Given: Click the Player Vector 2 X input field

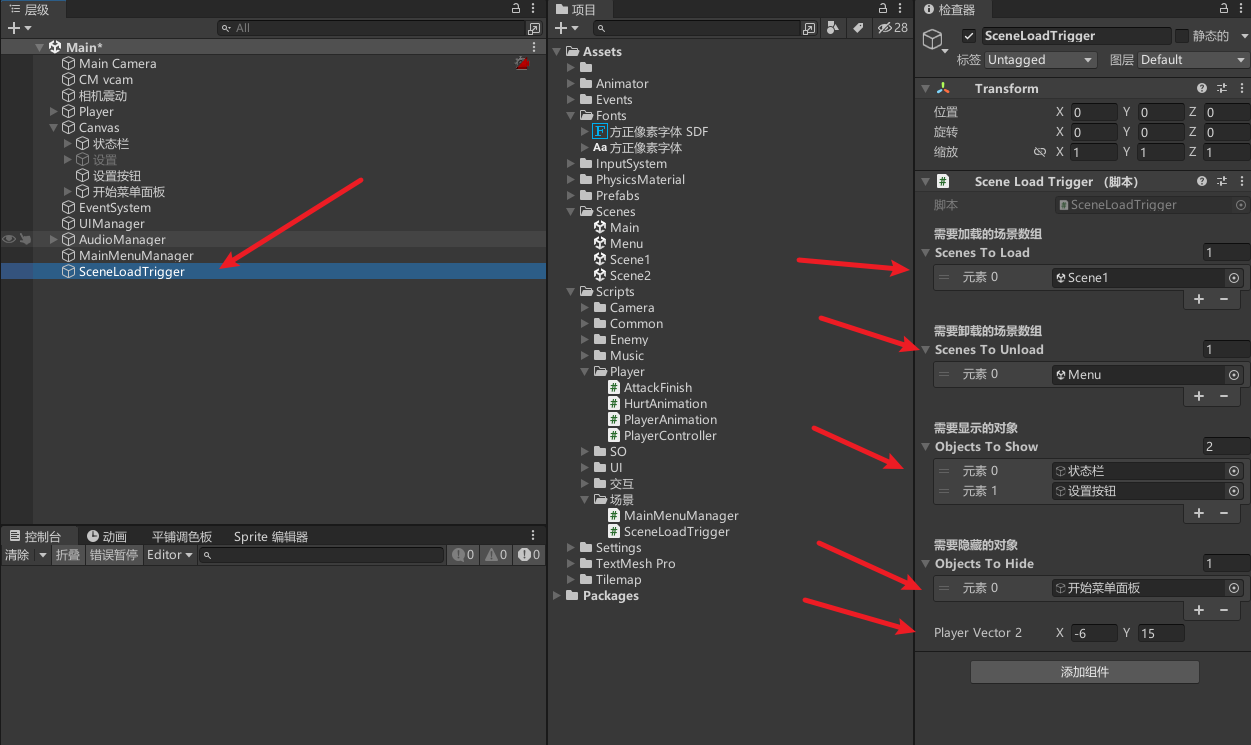Looking at the screenshot, I should click(x=1094, y=632).
